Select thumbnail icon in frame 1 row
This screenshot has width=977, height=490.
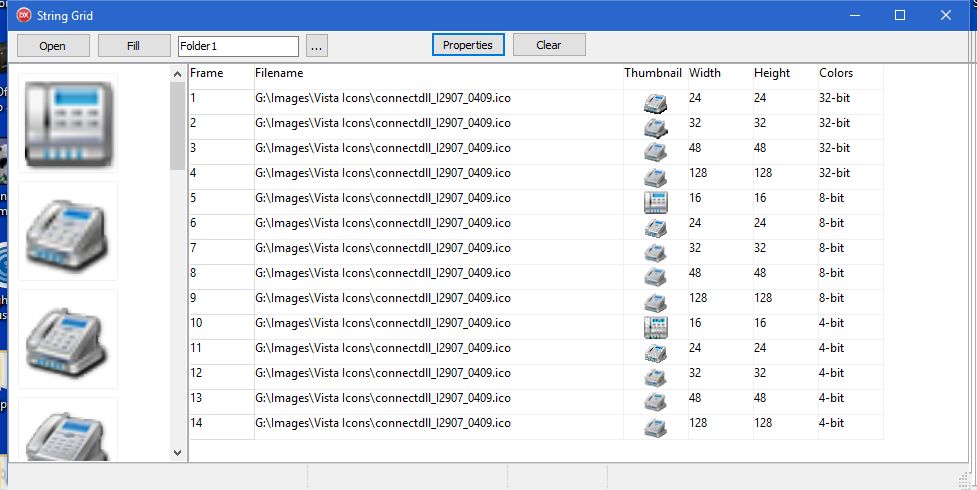click(x=655, y=102)
